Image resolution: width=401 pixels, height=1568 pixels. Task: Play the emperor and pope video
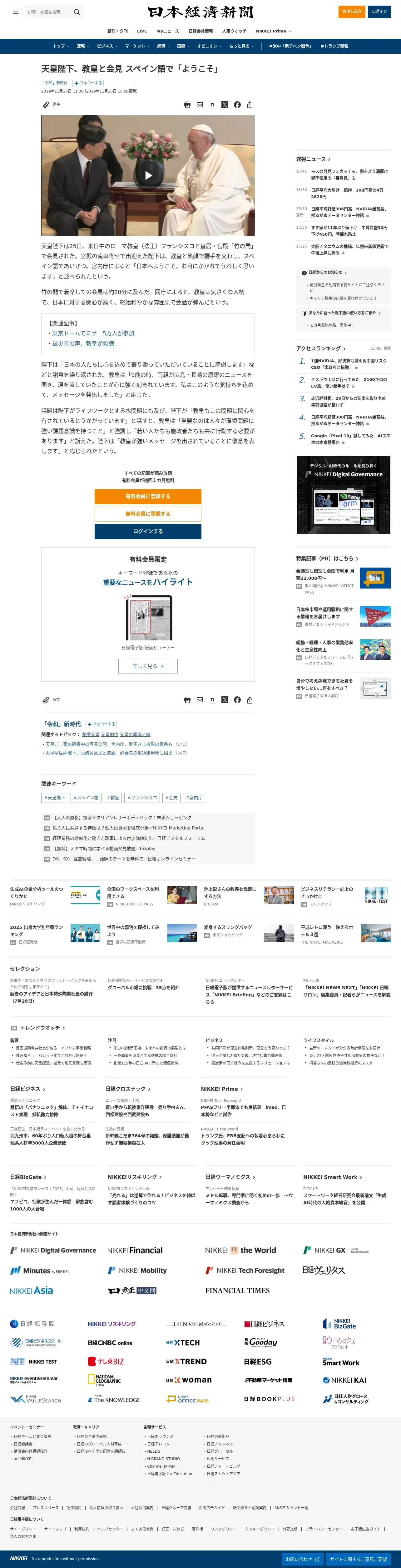(148, 175)
